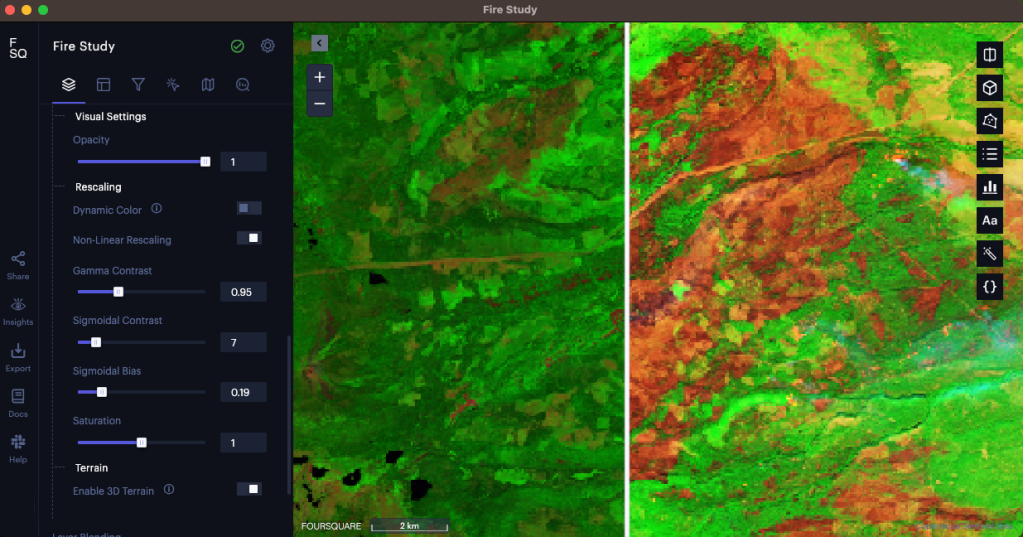This screenshot has height=537, width=1023.
Task: Open map settings gear icon
Action: [x=267, y=46]
